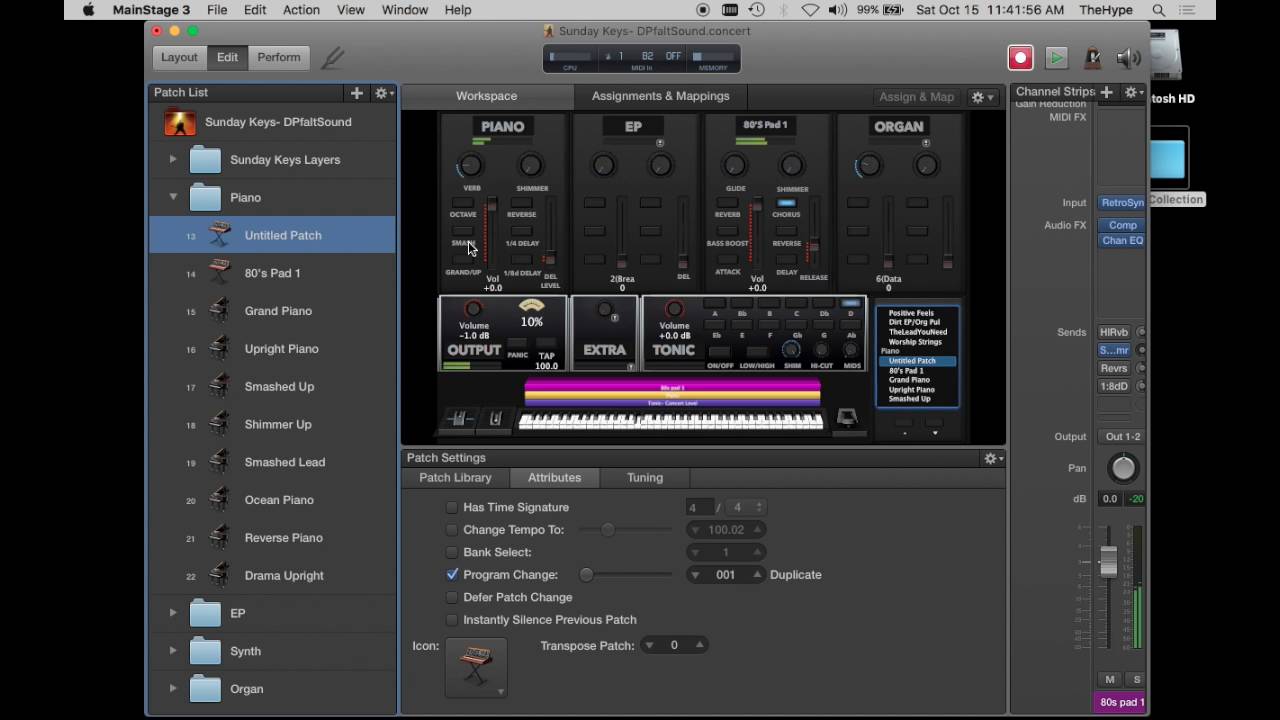Click the green play button

pos(1056,58)
